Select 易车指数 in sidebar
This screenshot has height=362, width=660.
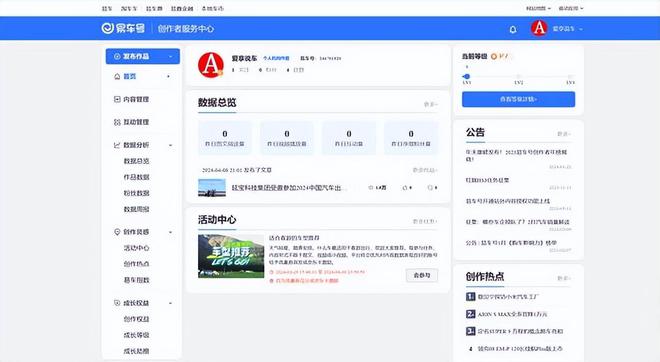click(136, 280)
